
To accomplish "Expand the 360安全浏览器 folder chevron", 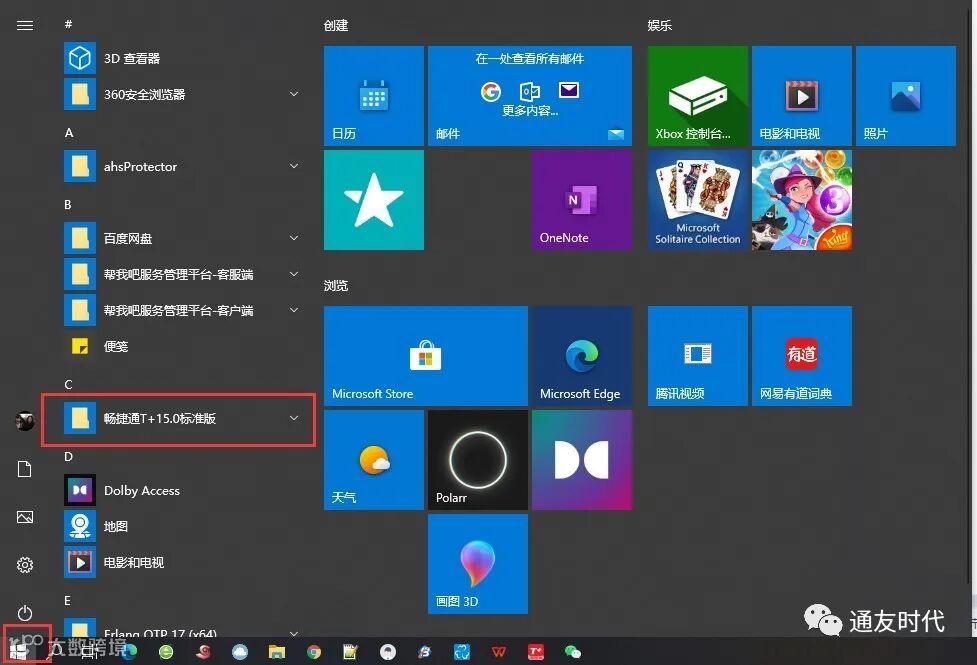I will [x=294, y=94].
